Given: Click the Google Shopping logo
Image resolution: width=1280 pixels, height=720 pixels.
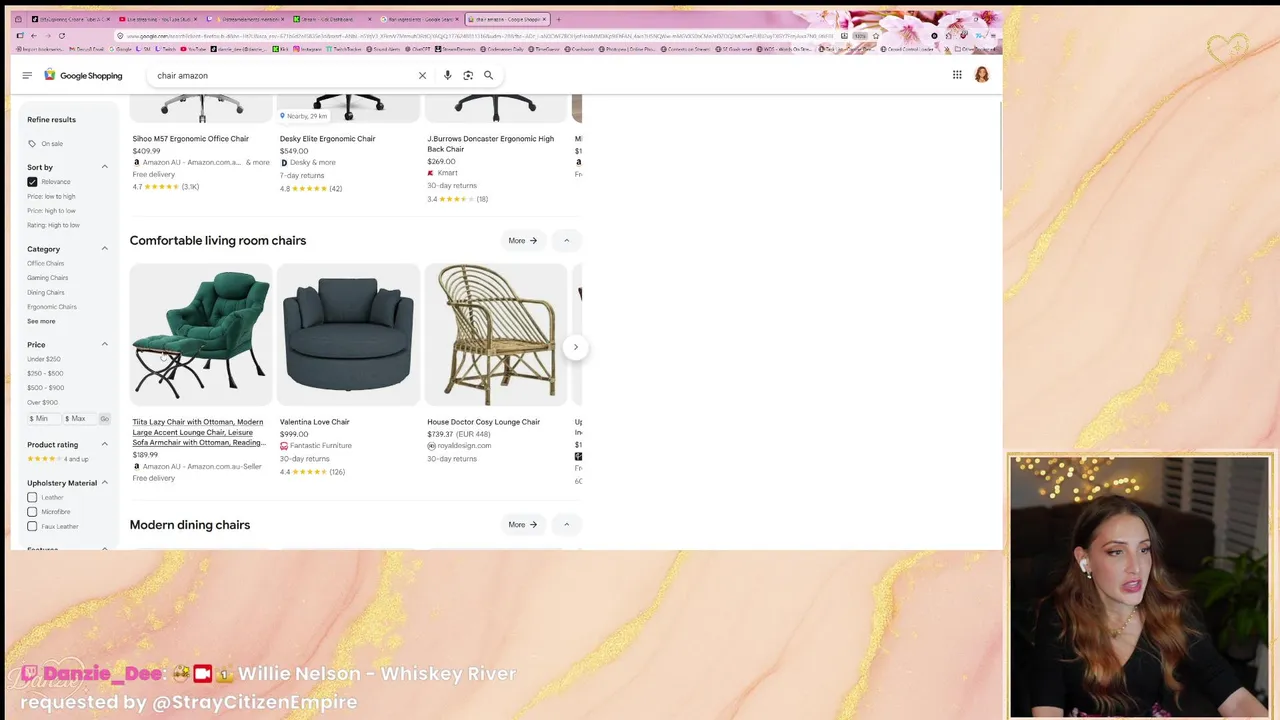Looking at the screenshot, I should 83,75.
